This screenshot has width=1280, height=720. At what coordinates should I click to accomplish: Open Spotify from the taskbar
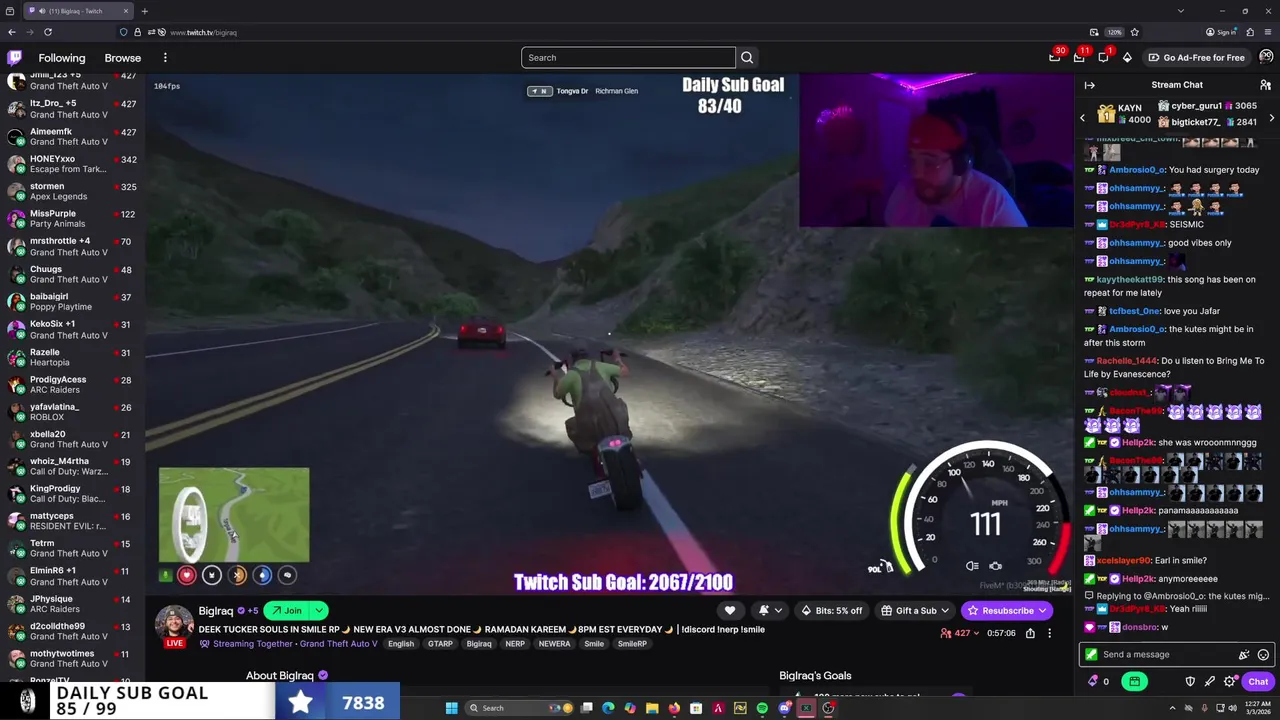762,708
